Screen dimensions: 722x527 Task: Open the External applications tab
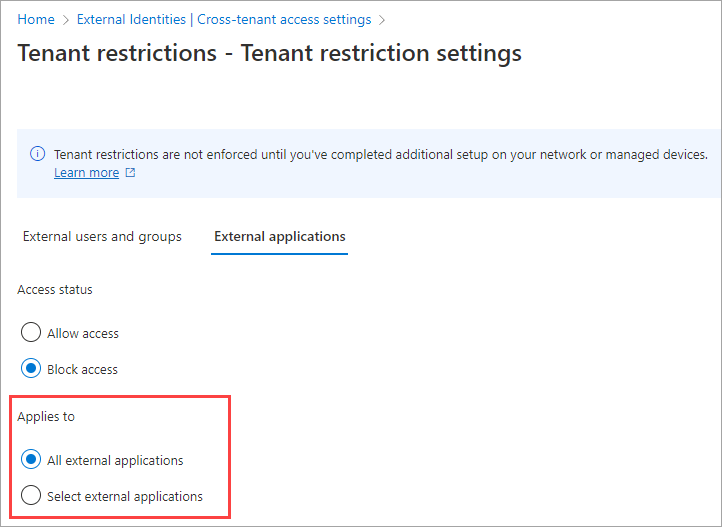pos(280,237)
